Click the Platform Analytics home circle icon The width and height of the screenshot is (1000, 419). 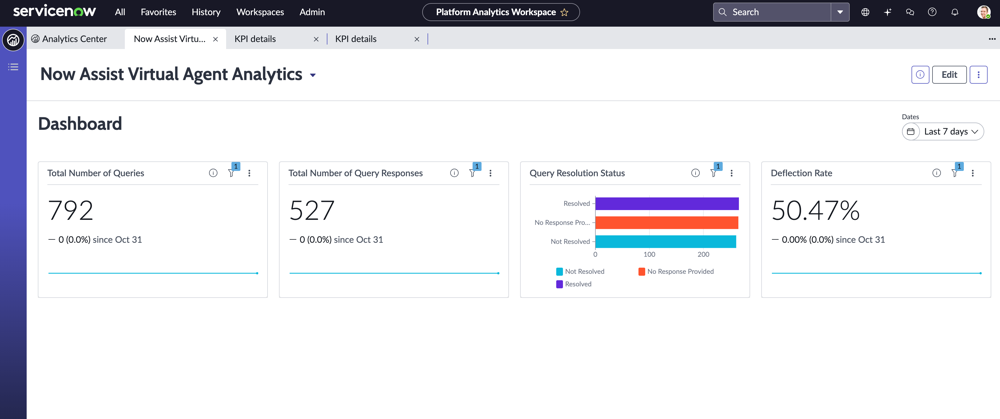click(13, 40)
